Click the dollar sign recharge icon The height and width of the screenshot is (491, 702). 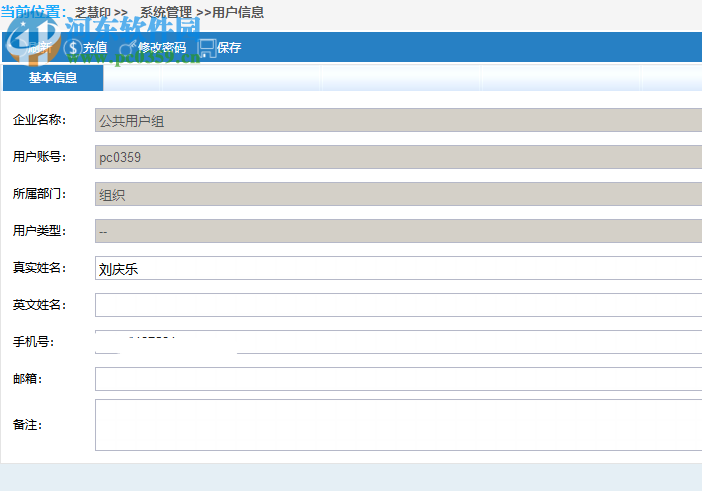[73, 47]
